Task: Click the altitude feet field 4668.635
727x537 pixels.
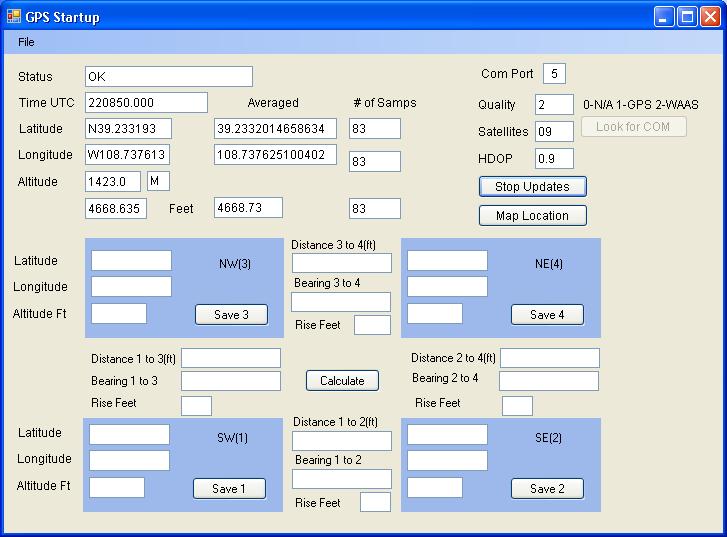Action: pos(116,208)
